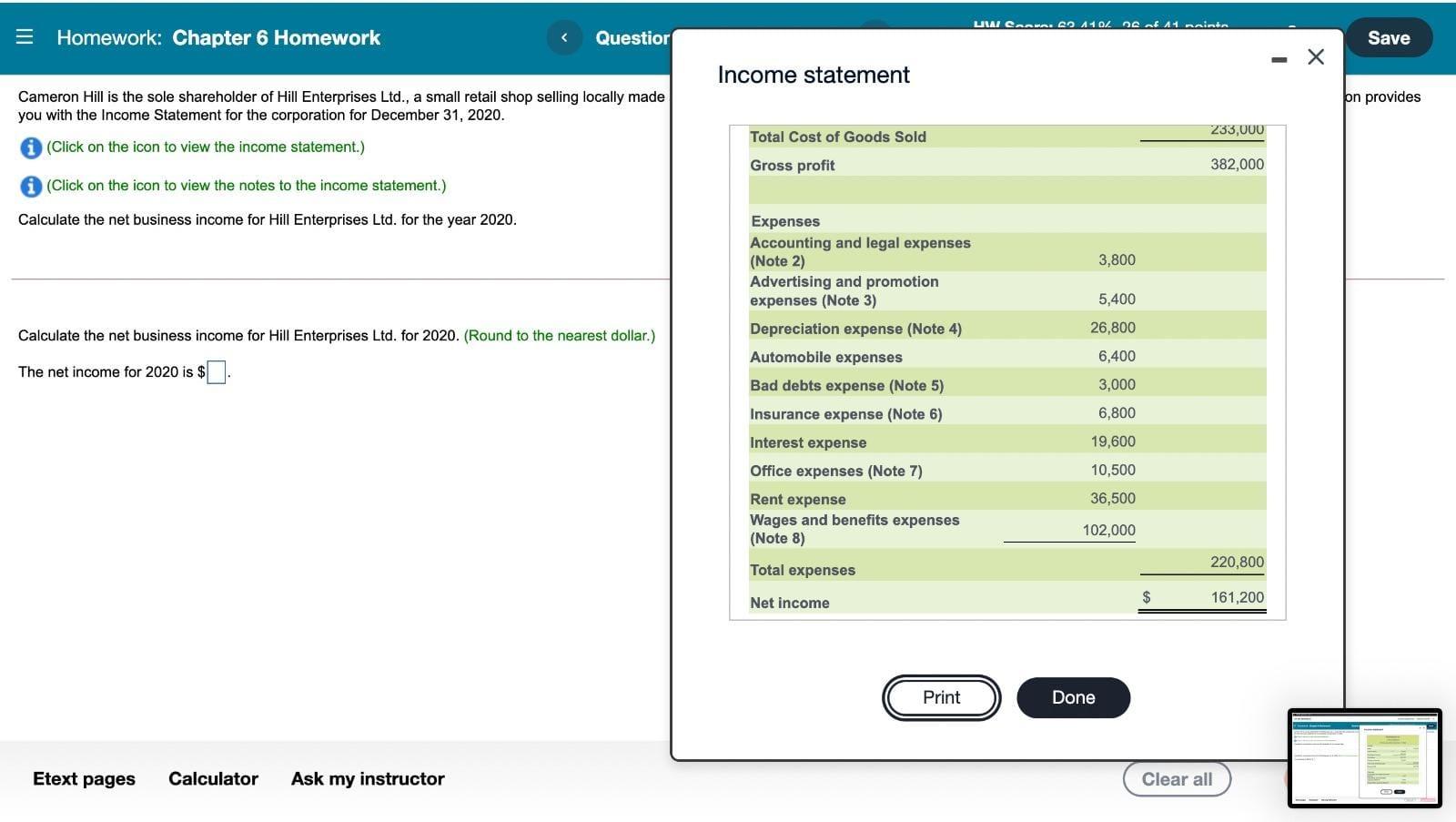Image resolution: width=1456 pixels, height=822 pixels.
Task: Click the info icon for the income statement notes
Action: point(30,186)
